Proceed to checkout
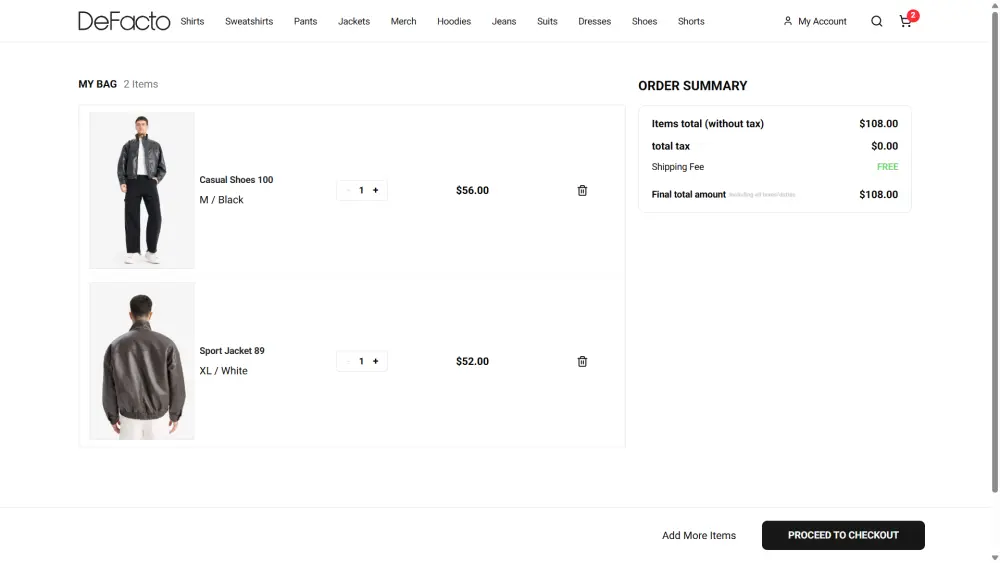 pyautogui.click(x=843, y=535)
